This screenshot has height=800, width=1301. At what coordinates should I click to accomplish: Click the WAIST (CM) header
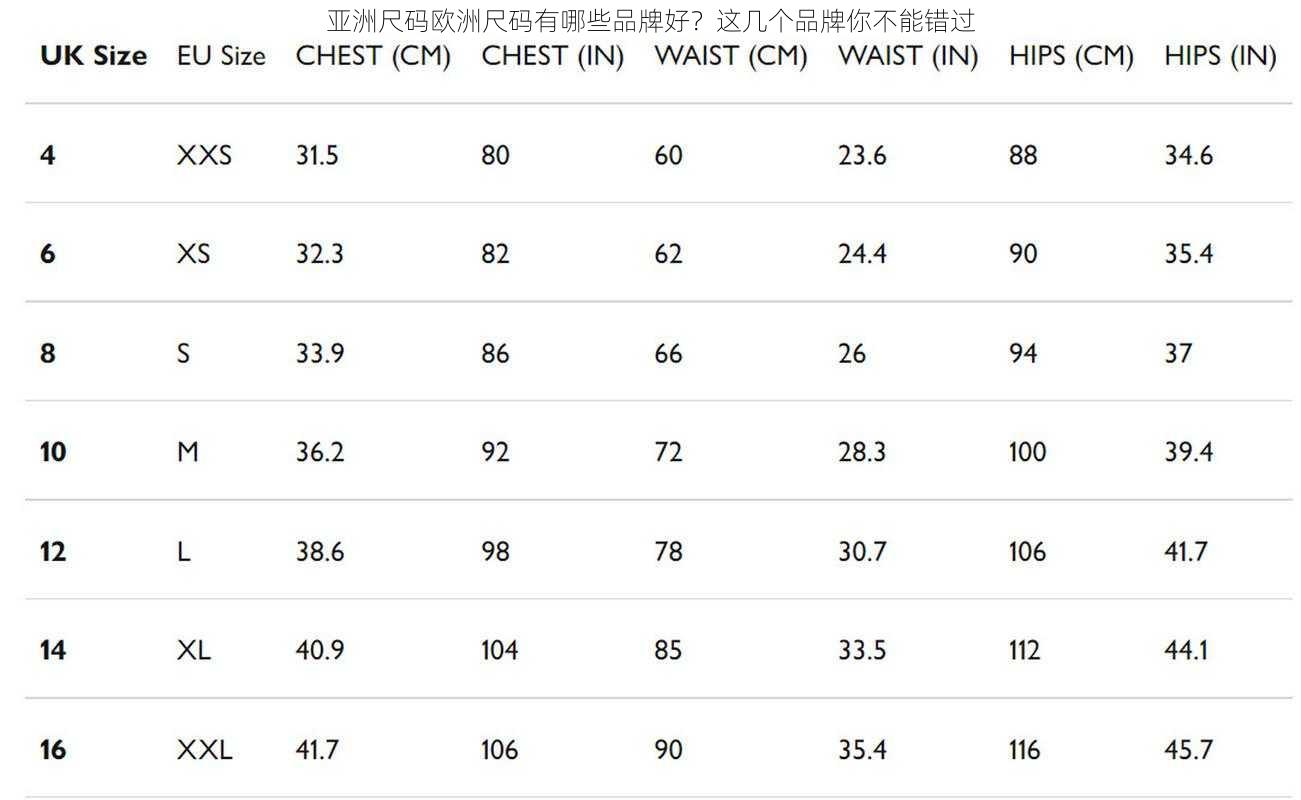[x=731, y=56]
